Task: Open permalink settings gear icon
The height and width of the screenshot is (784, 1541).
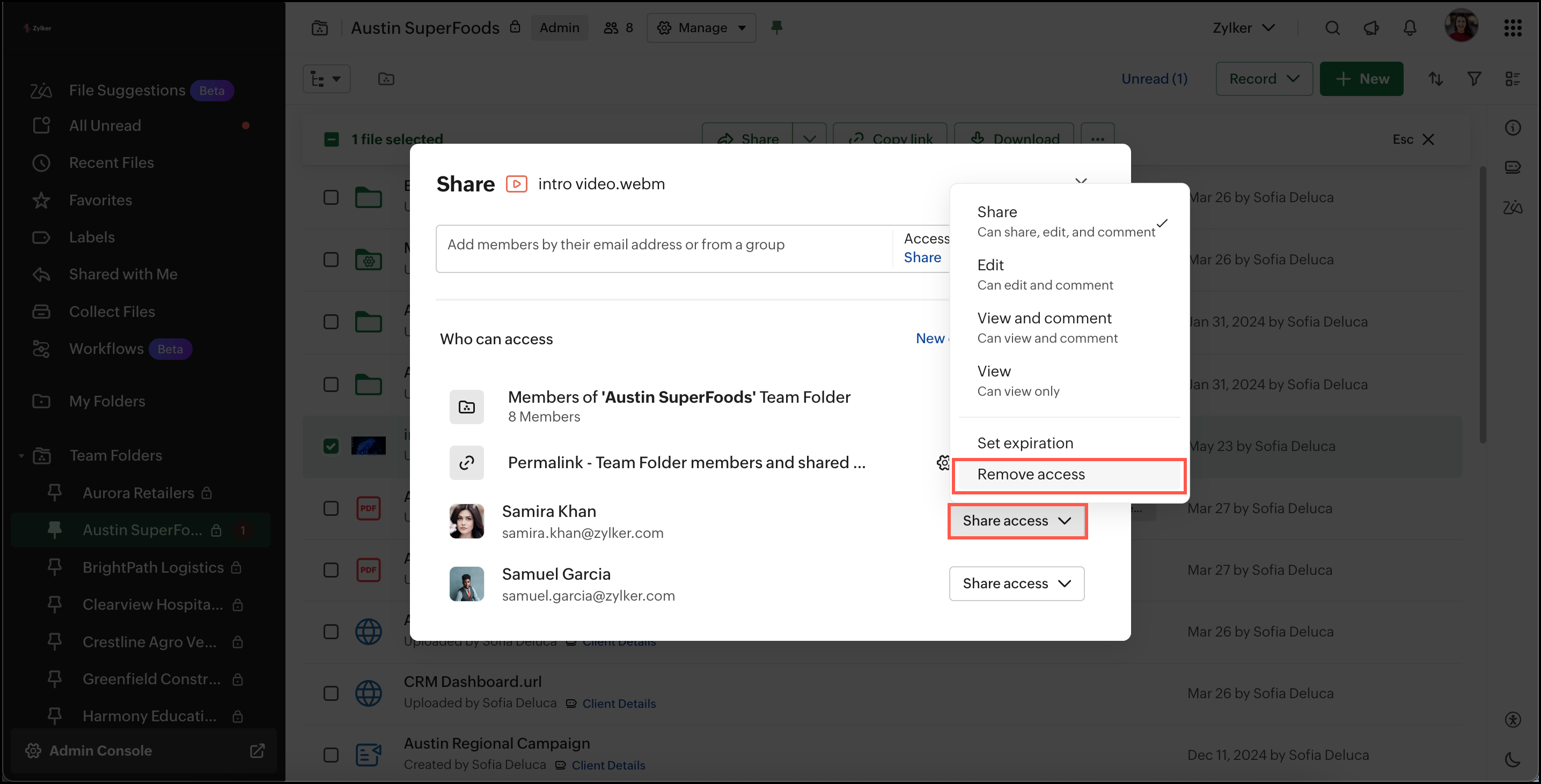Action: click(943, 462)
